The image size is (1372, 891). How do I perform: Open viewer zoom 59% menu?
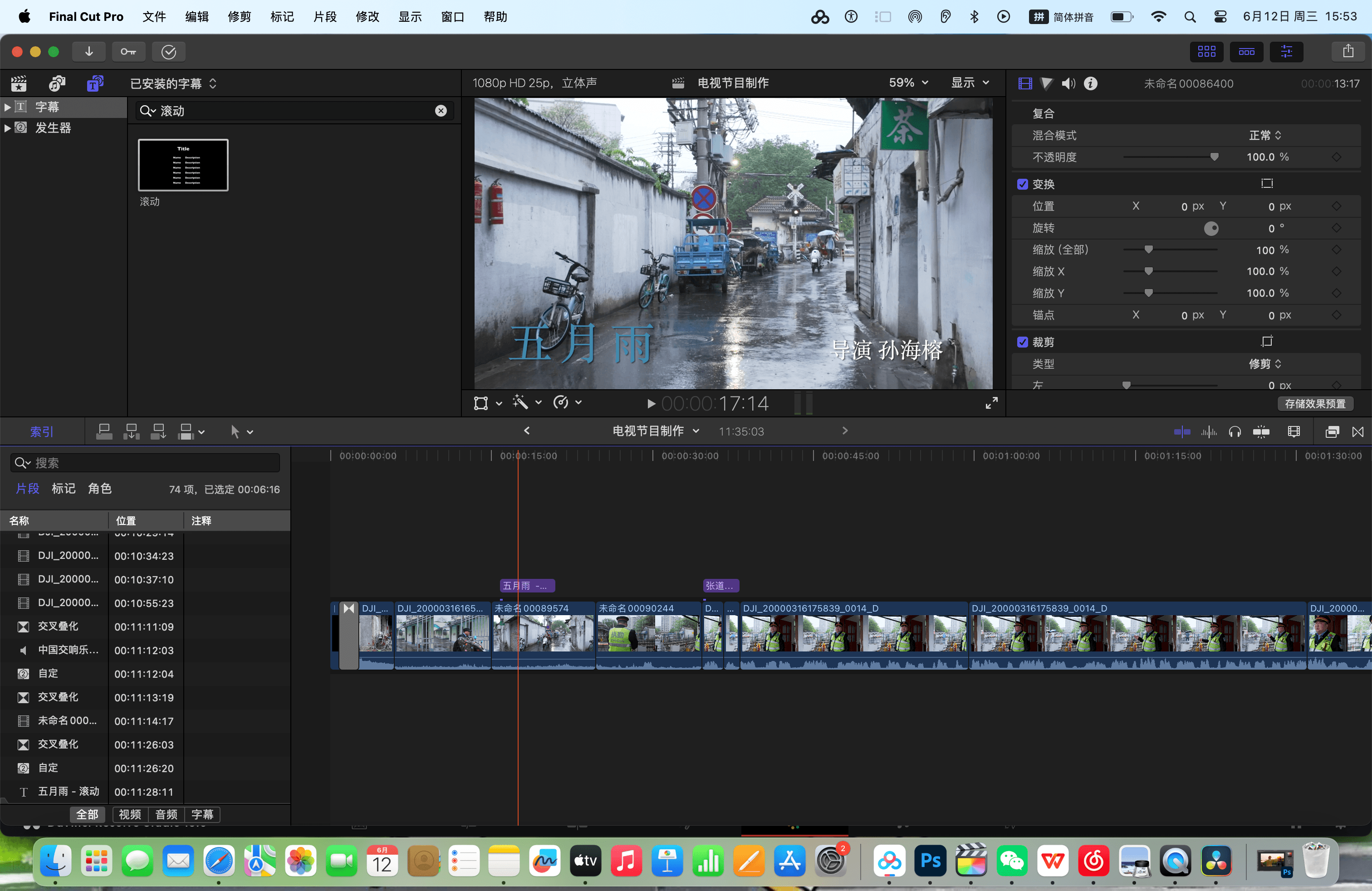[908, 83]
